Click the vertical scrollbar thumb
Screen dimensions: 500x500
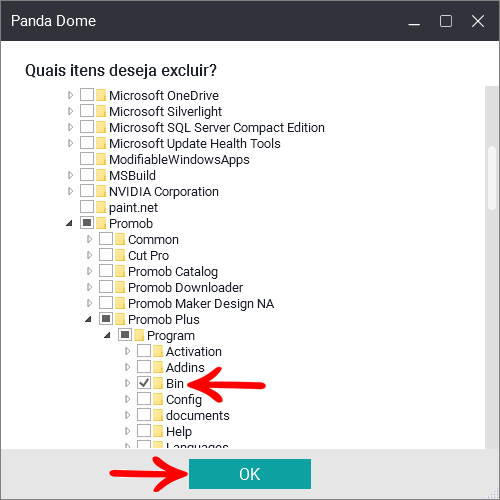(x=492, y=178)
